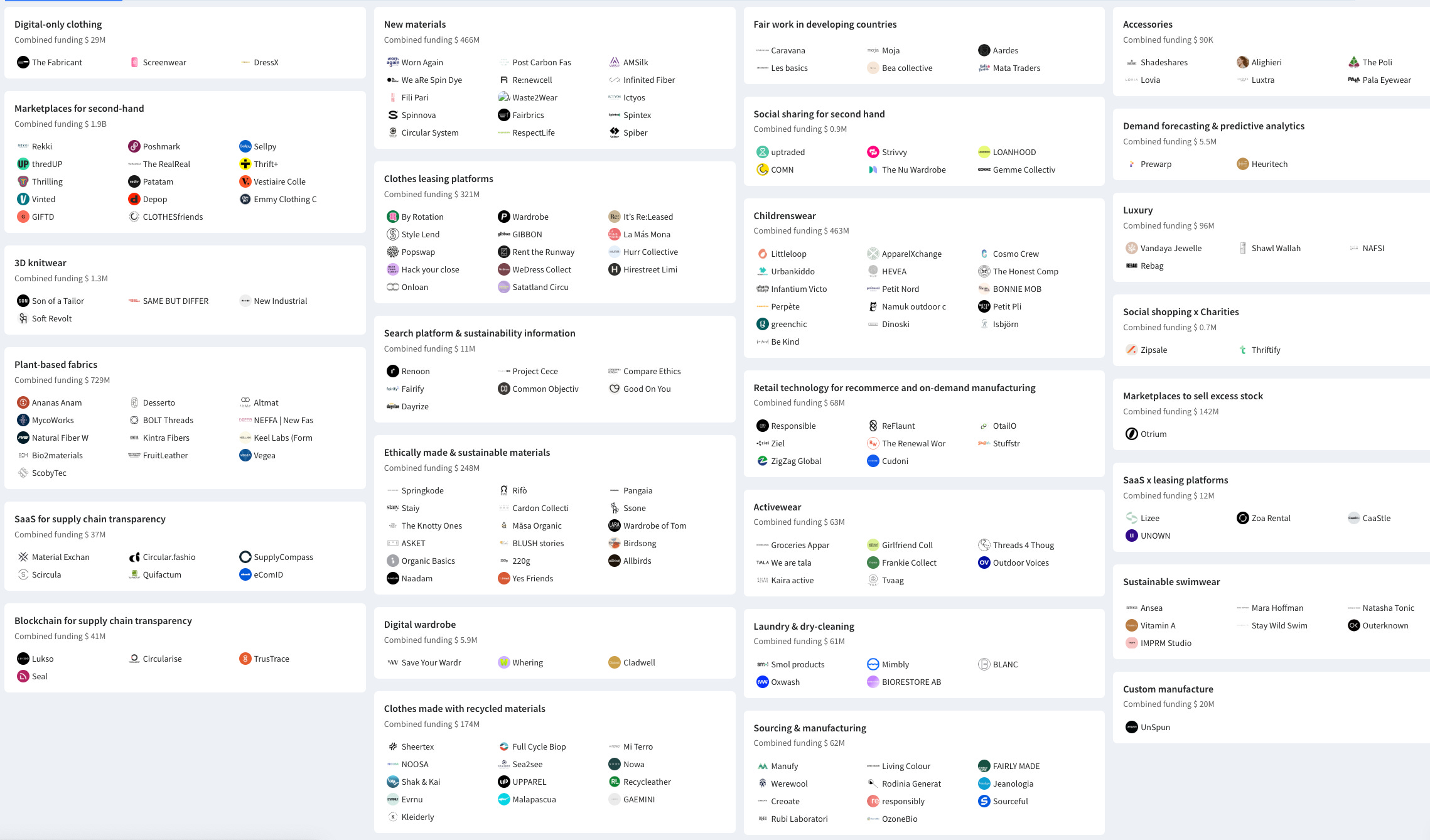Open the ZigZag Global link
This screenshot has height=840, width=1430.
pos(797,461)
